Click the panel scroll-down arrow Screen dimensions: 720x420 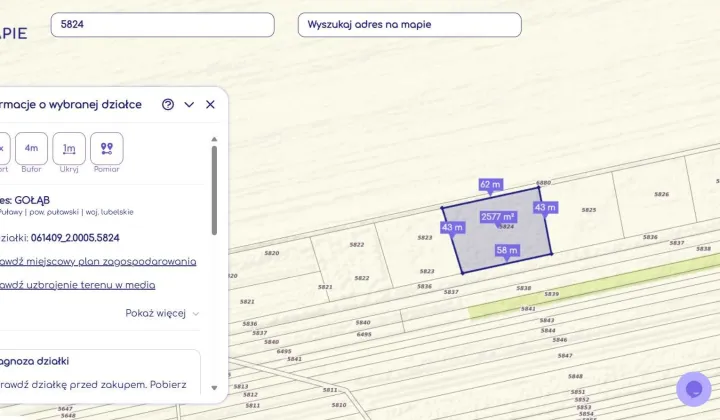(x=214, y=388)
